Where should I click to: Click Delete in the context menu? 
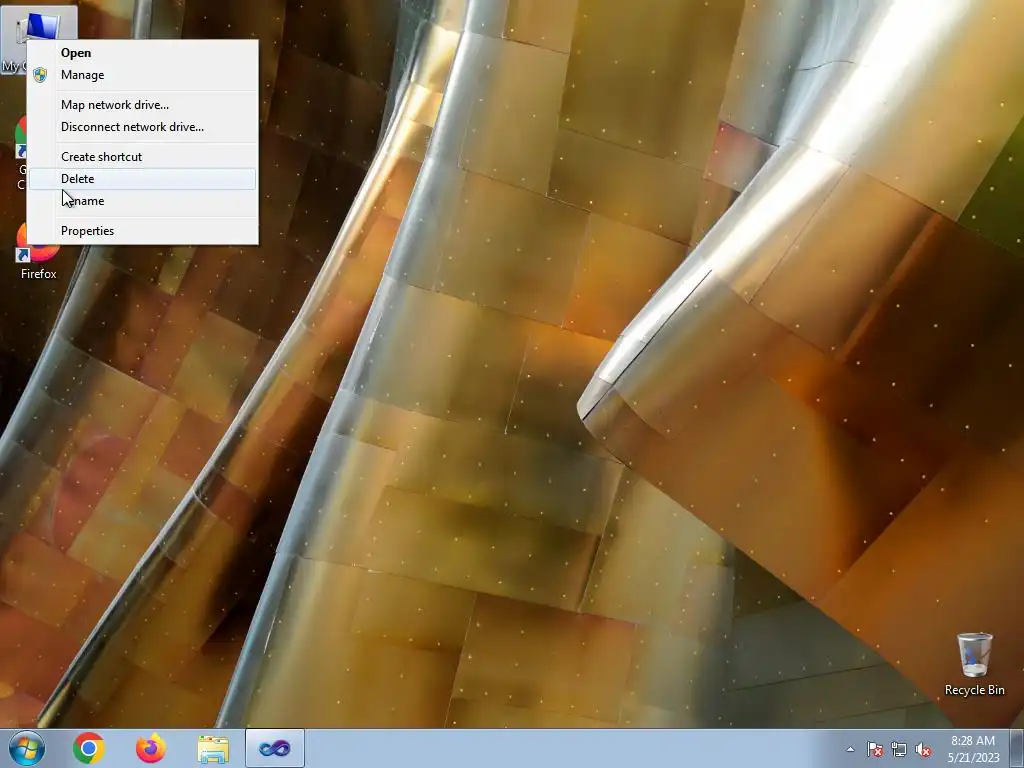(x=142, y=179)
